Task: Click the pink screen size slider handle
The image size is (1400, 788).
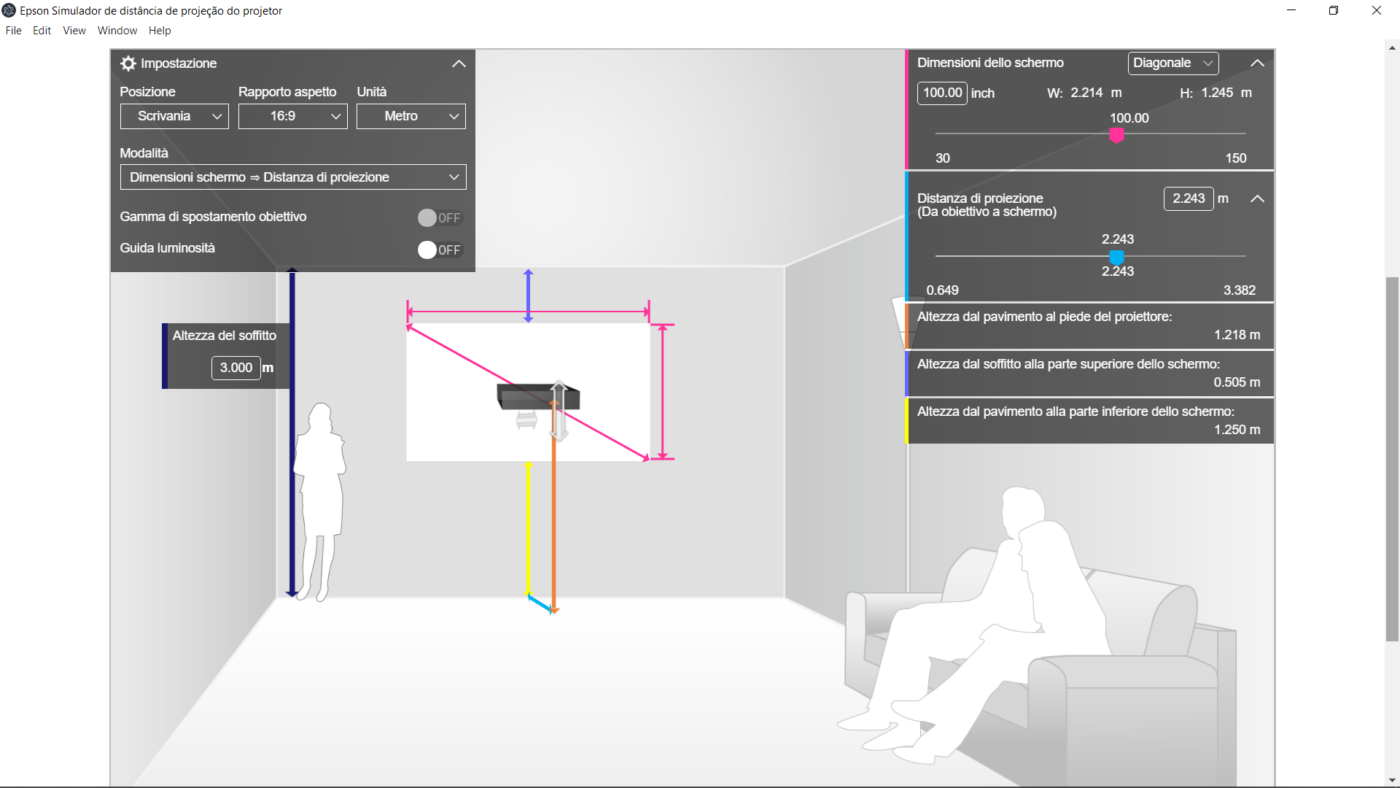Action: tap(1117, 135)
